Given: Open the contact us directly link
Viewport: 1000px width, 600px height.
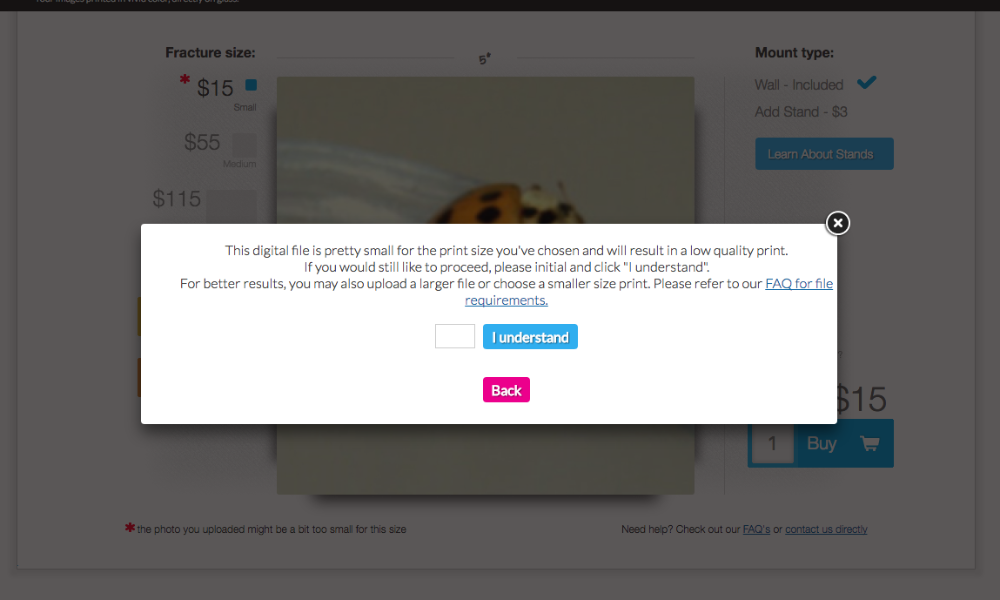Looking at the screenshot, I should point(826,529).
